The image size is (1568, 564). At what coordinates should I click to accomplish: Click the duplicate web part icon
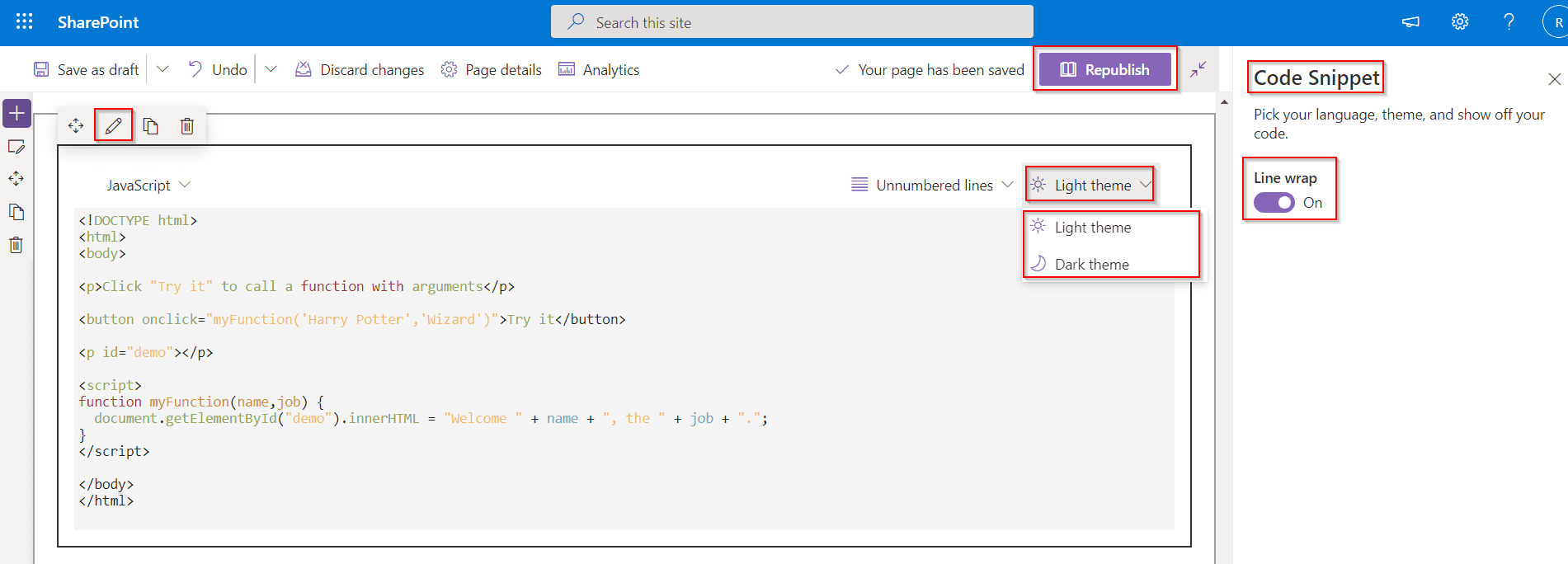pyautogui.click(x=150, y=125)
